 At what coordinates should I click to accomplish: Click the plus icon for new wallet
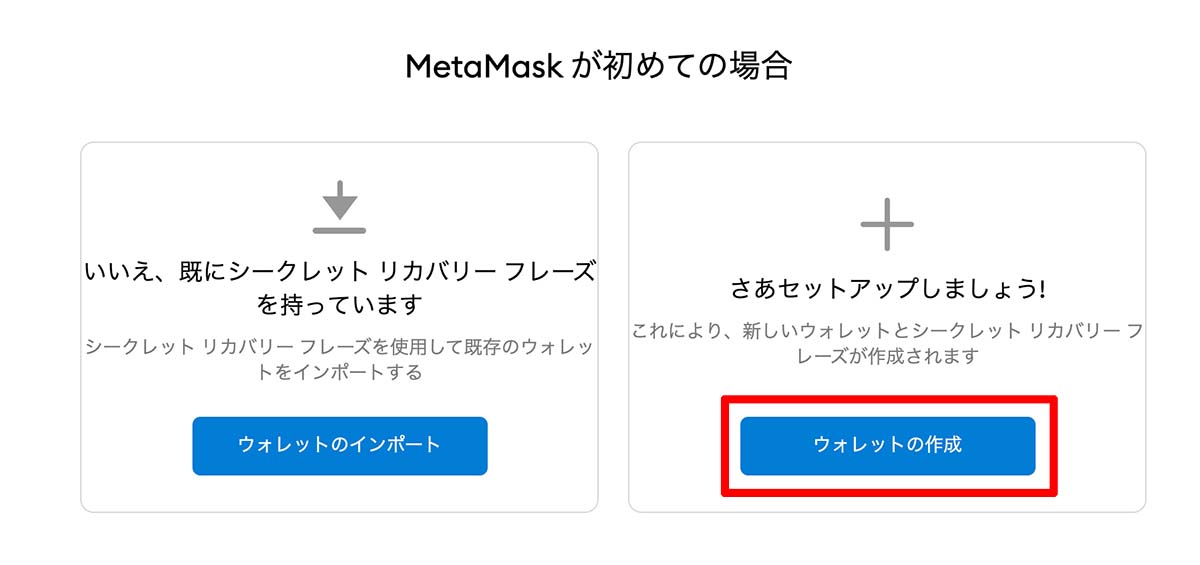tap(887, 223)
